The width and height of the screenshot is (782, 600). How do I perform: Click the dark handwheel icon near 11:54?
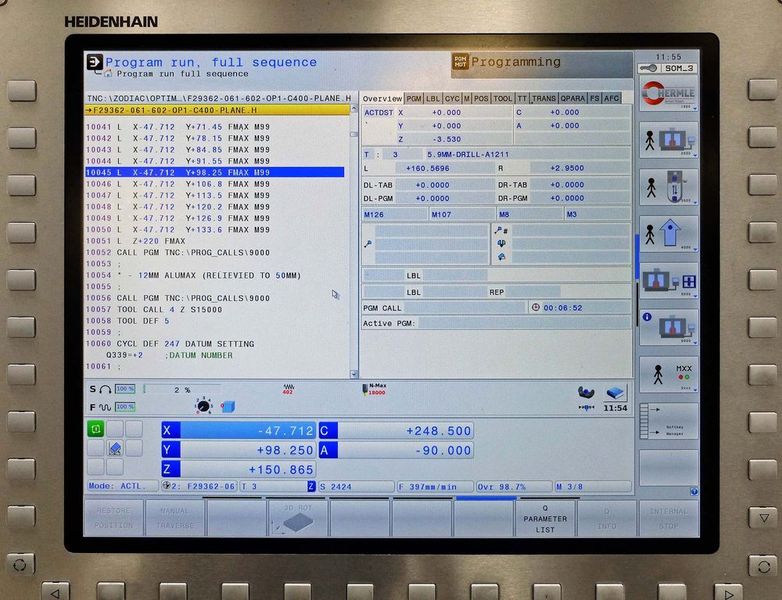click(586, 393)
